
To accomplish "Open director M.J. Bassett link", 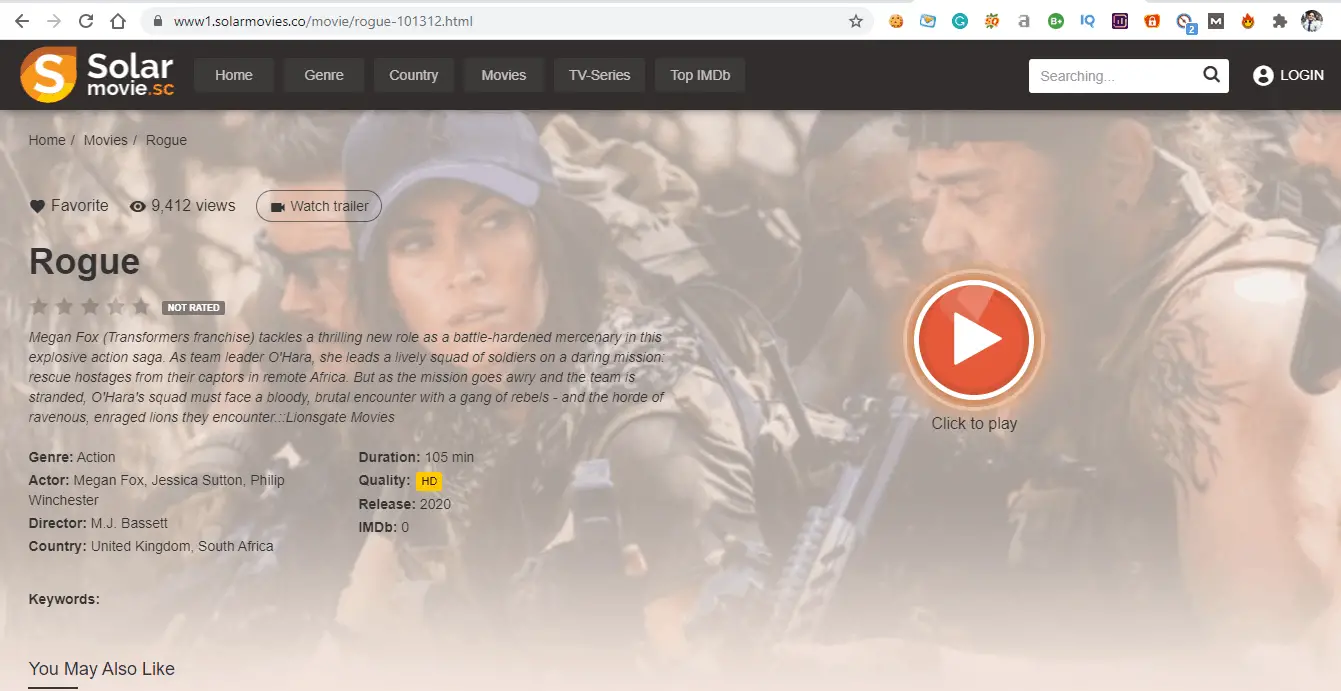I will click(129, 523).
